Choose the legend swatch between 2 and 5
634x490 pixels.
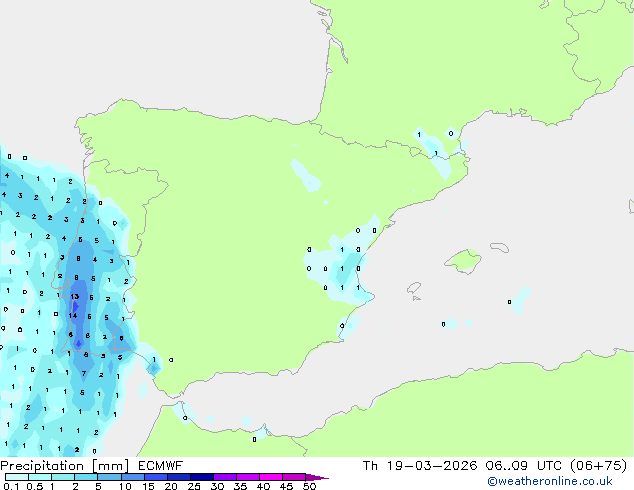click(86, 477)
